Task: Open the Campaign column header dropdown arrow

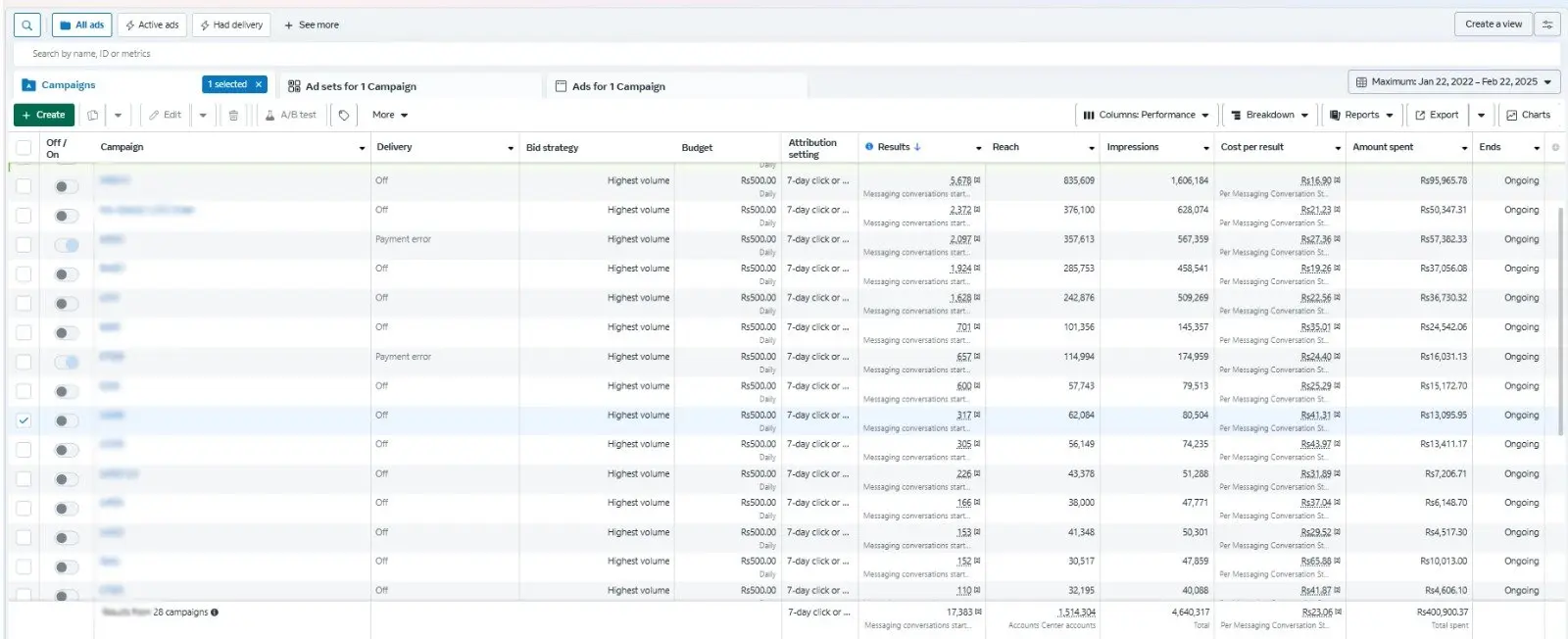Action: pos(363,148)
